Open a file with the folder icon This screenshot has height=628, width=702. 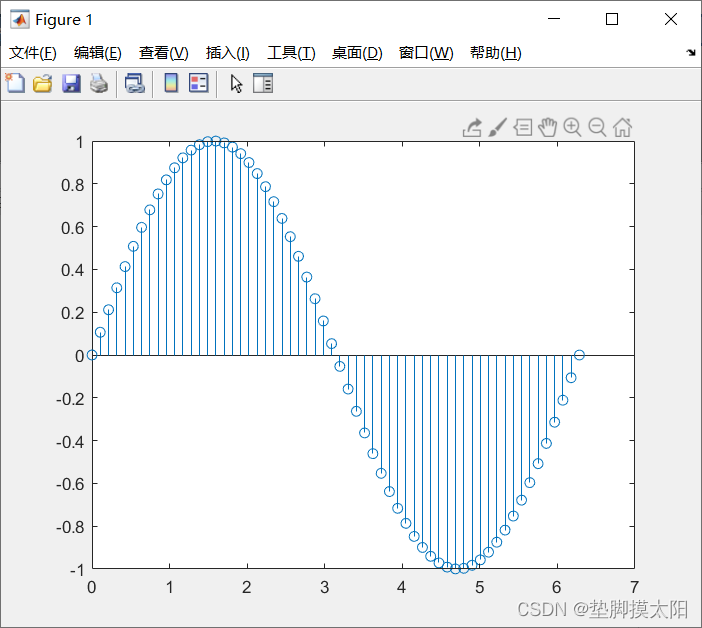tap(42, 84)
